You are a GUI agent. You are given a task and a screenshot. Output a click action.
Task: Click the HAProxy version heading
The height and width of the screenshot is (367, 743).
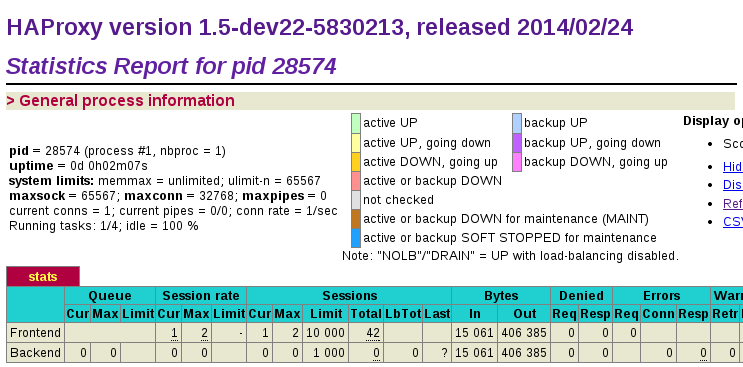tap(320, 27)
